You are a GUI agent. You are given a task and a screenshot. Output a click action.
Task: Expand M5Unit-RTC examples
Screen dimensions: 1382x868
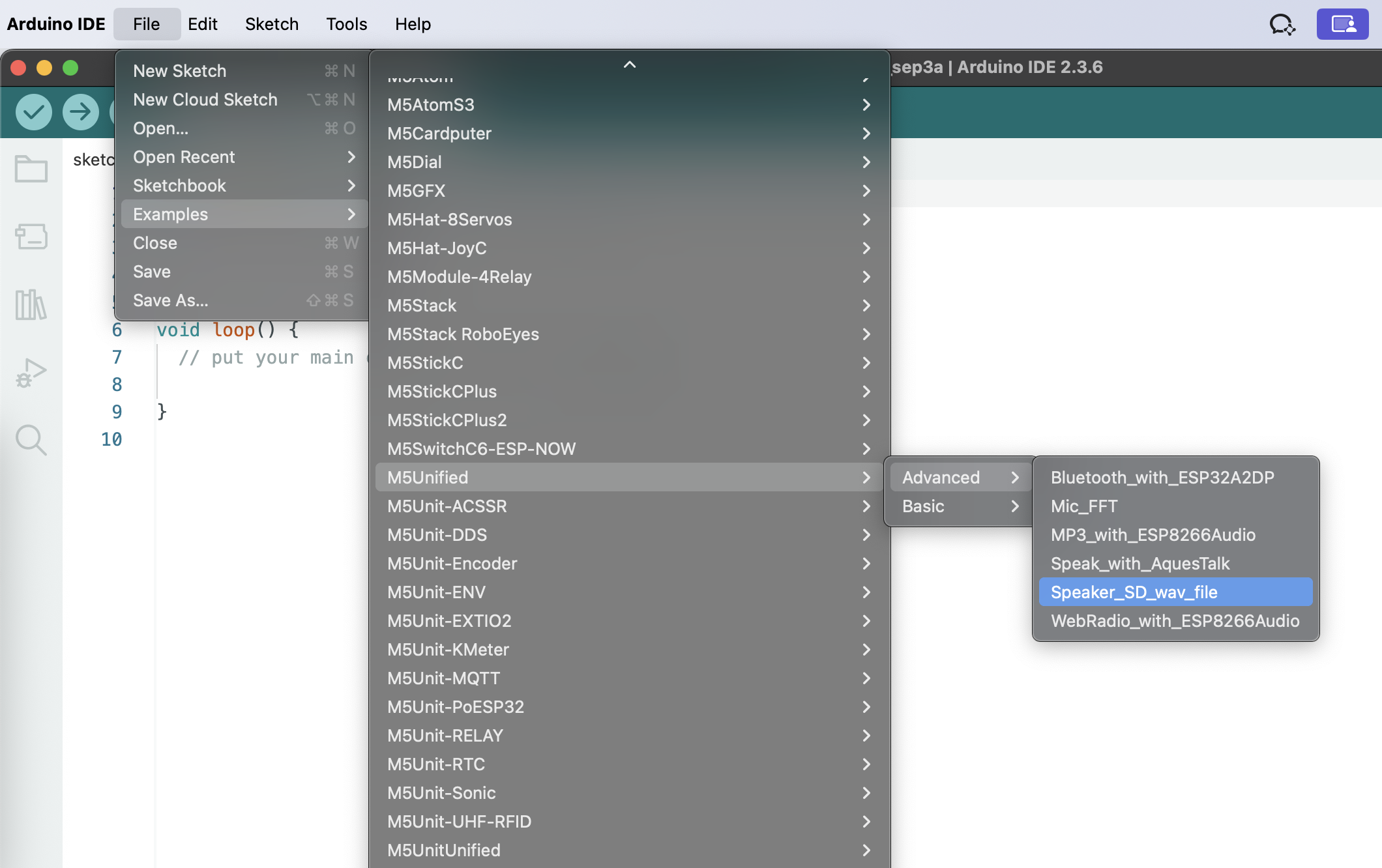coord(630,764)
